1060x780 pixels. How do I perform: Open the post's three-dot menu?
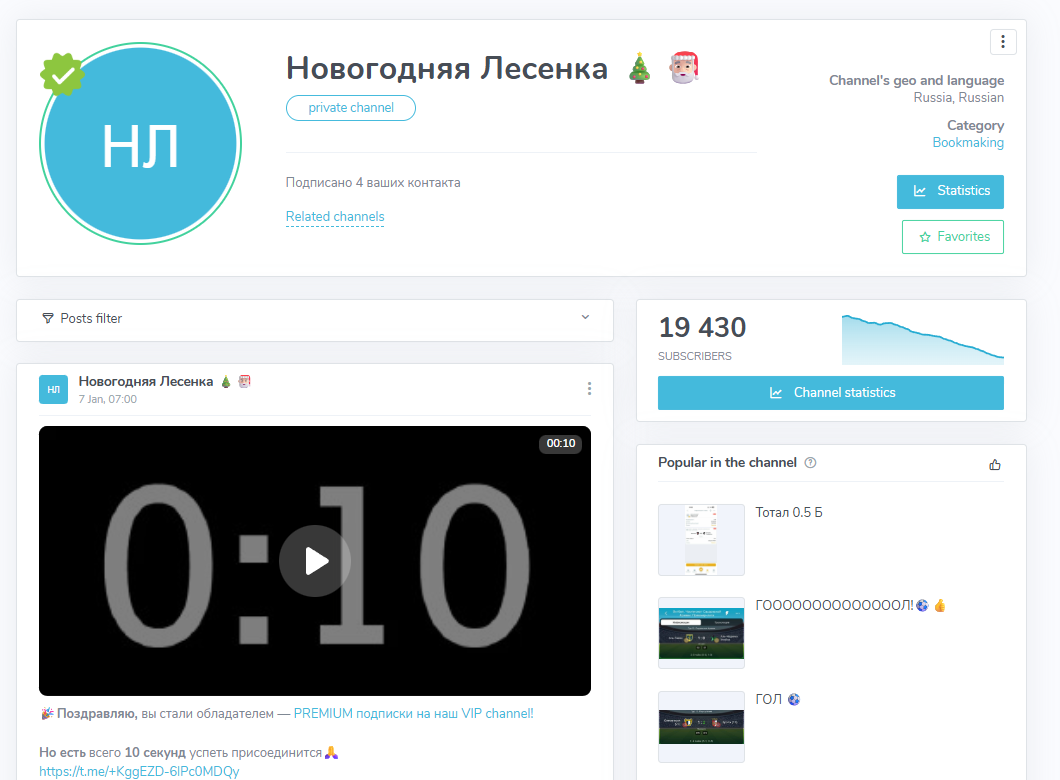pyautogui.click(x=589, y=388)
